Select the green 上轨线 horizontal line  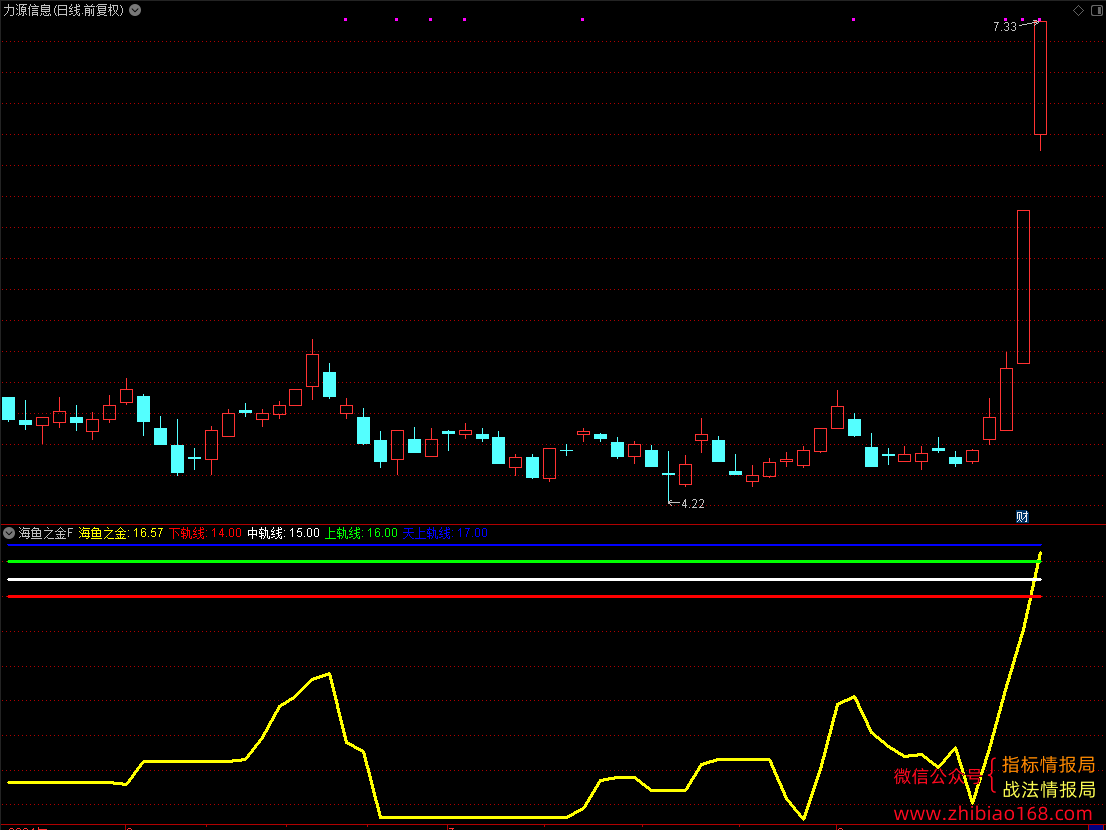[524, 561]
